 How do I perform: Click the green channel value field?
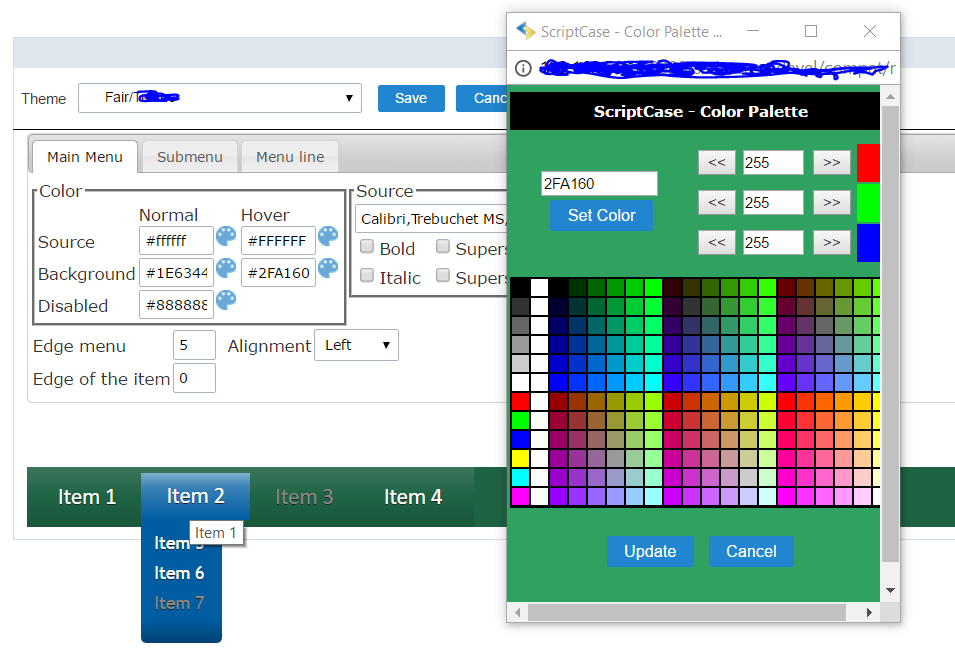pos(773,203)
